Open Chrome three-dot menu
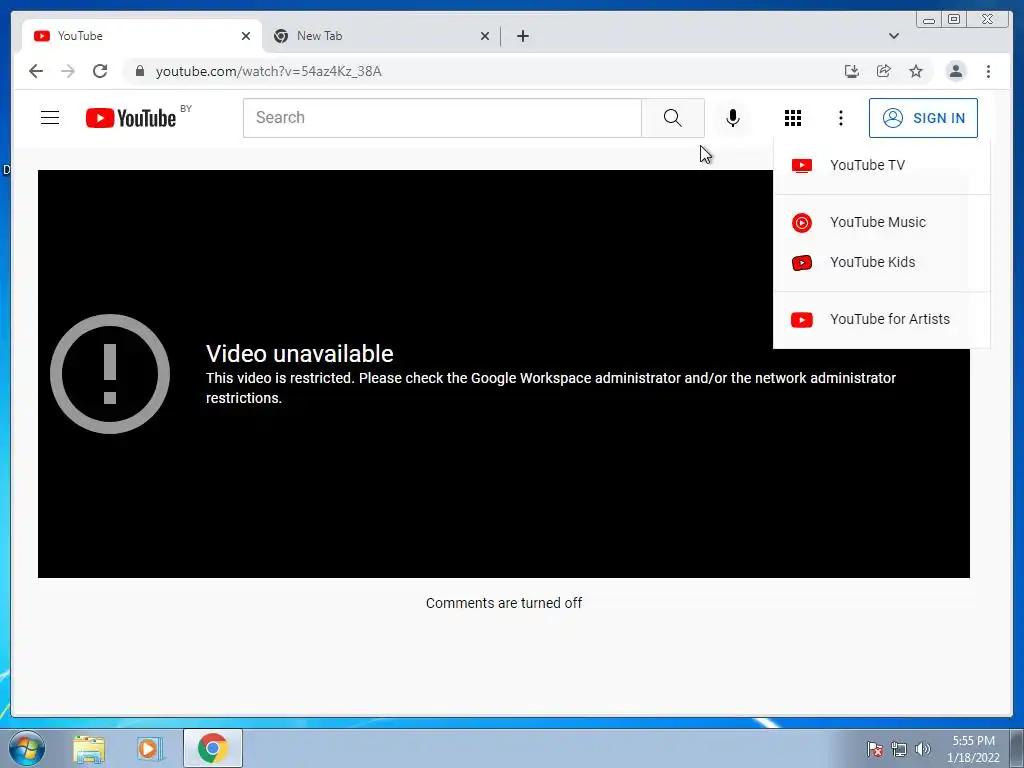The height and width of the screenshot is (768, 1024). coord(988,71)
